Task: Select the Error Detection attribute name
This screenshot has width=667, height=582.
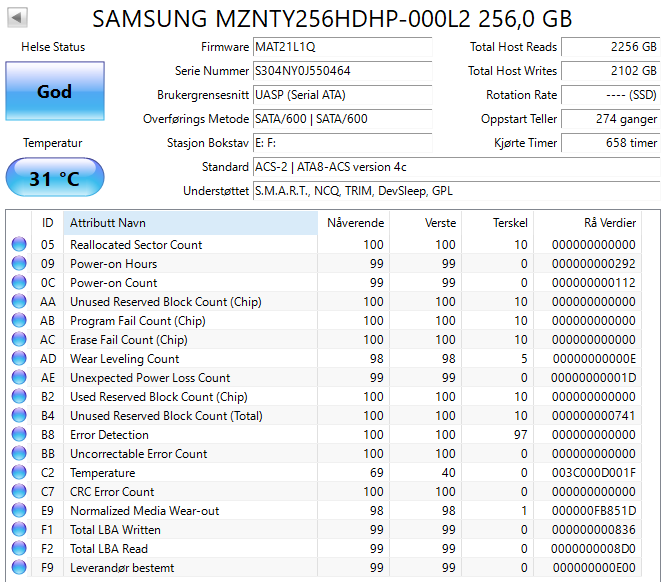Action: [x=109, y=435]
